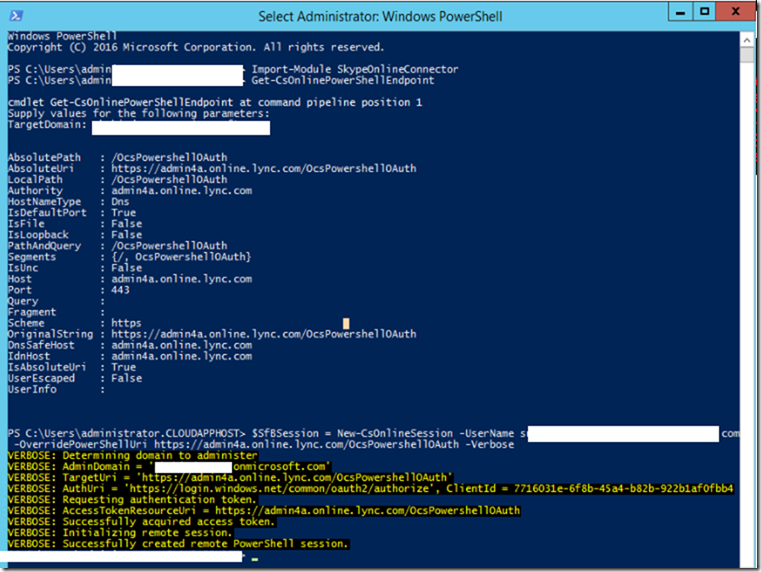
Task: Click the vertical scrollbar thumb
Action: (747, 54)
